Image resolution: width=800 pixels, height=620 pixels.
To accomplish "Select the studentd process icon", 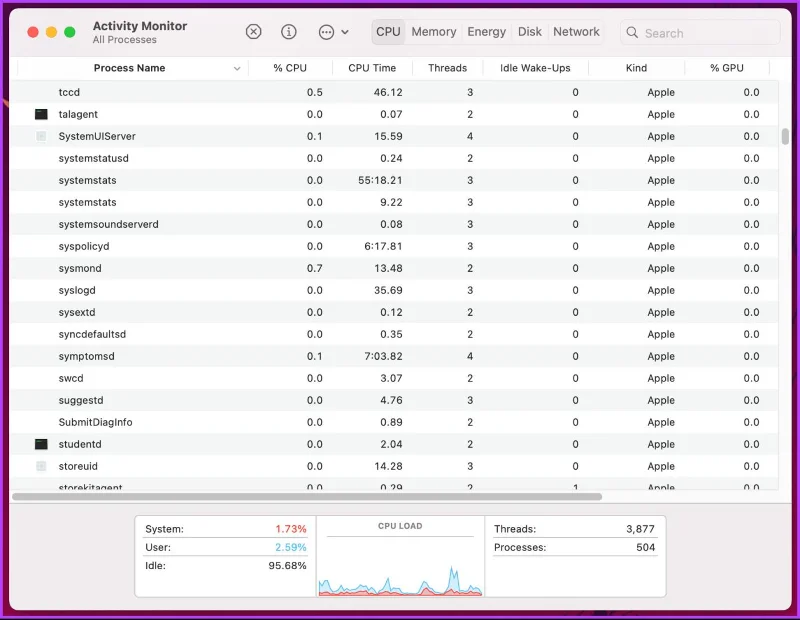I will [x=41, y=444].
